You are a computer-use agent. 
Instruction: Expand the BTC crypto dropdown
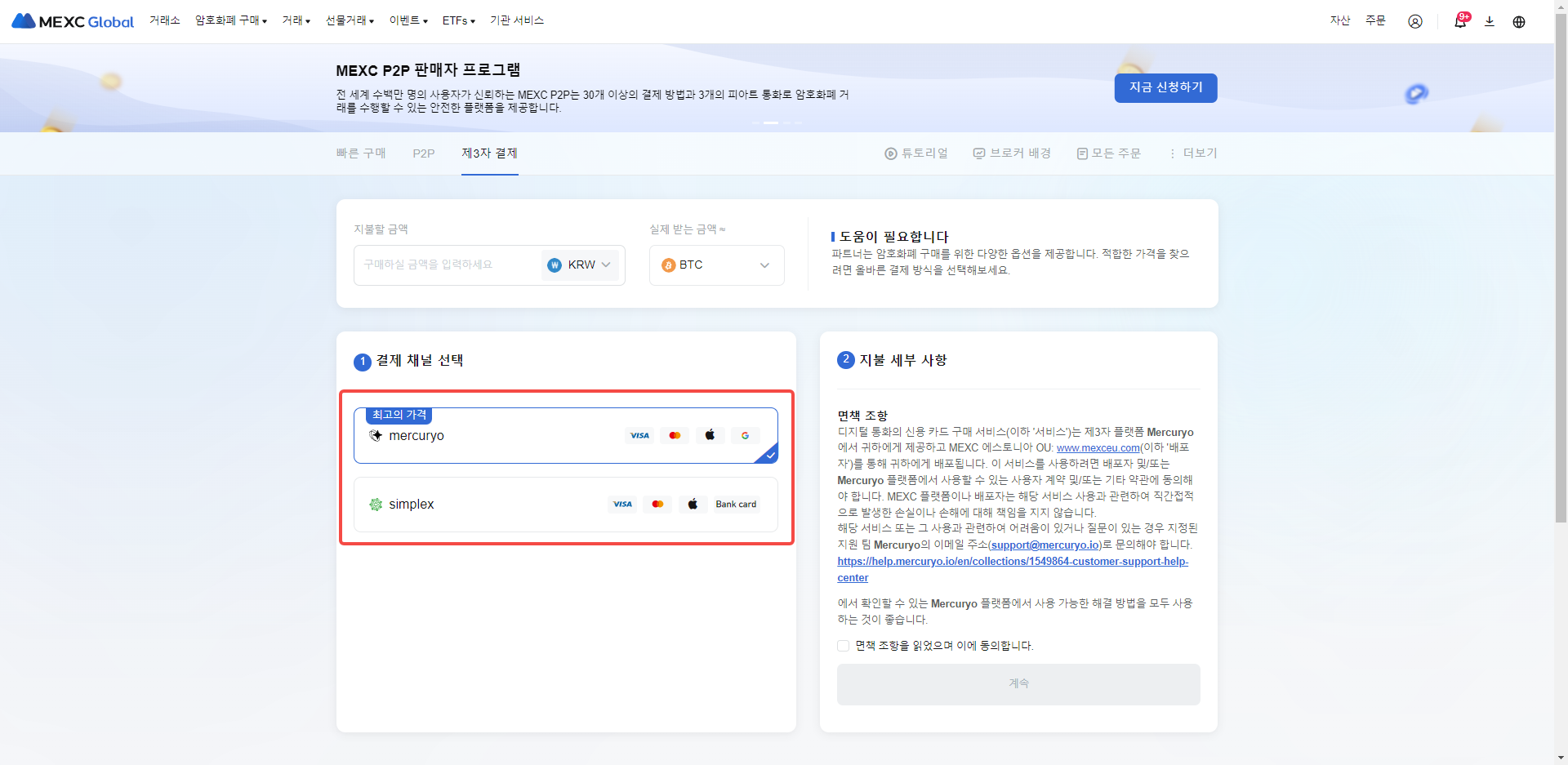(x=716, y=265)
